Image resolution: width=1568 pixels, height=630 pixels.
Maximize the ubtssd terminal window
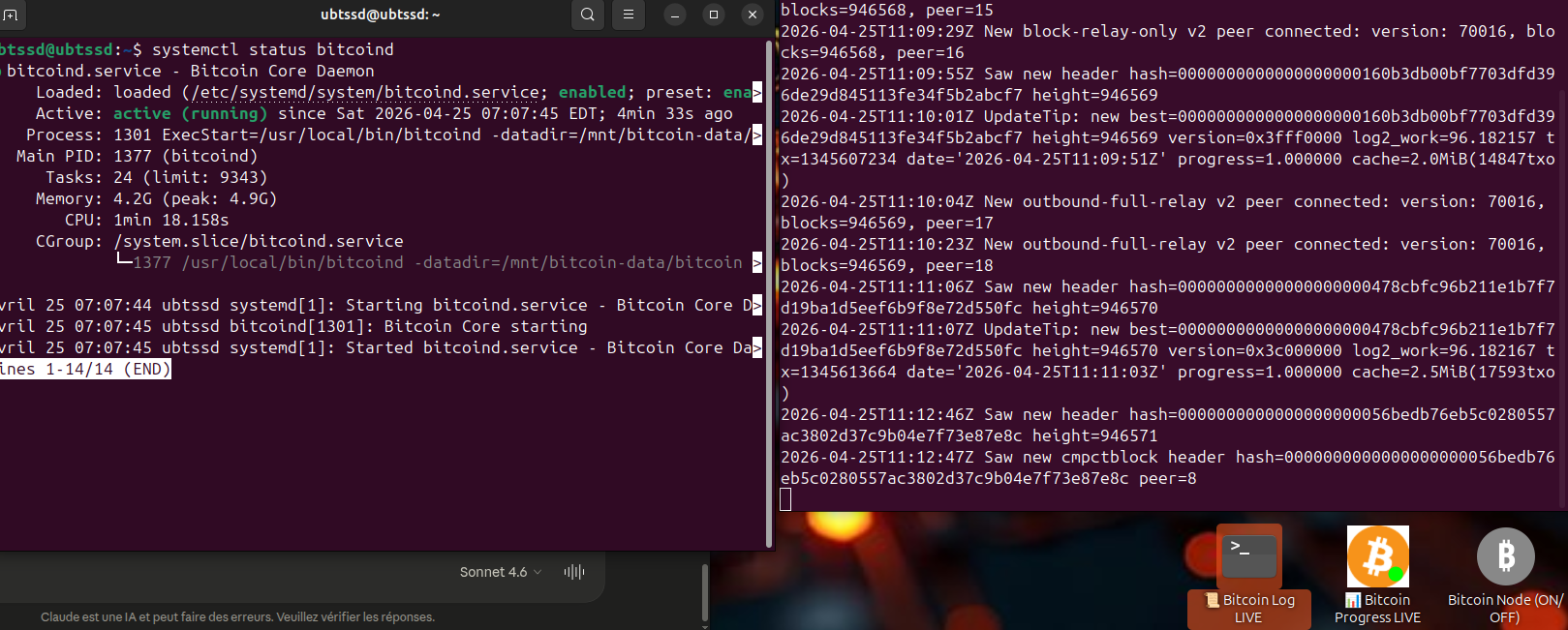click(714, 15)
